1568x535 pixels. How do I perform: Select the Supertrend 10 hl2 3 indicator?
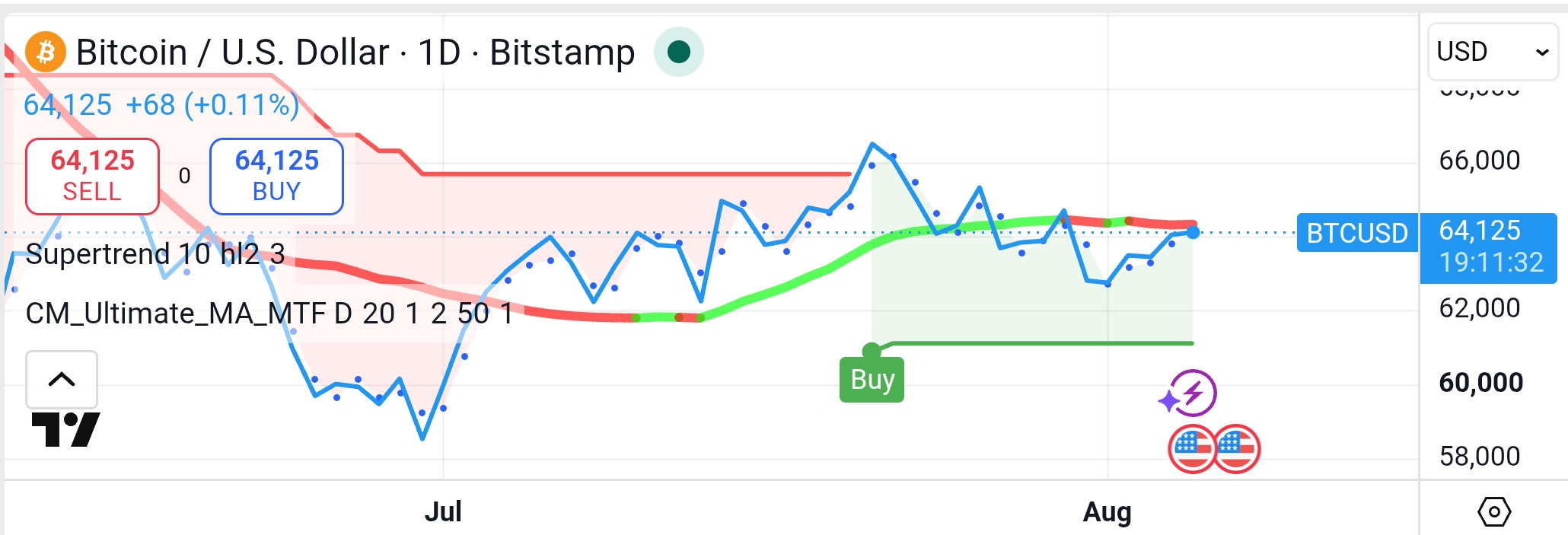coord(155,253)
